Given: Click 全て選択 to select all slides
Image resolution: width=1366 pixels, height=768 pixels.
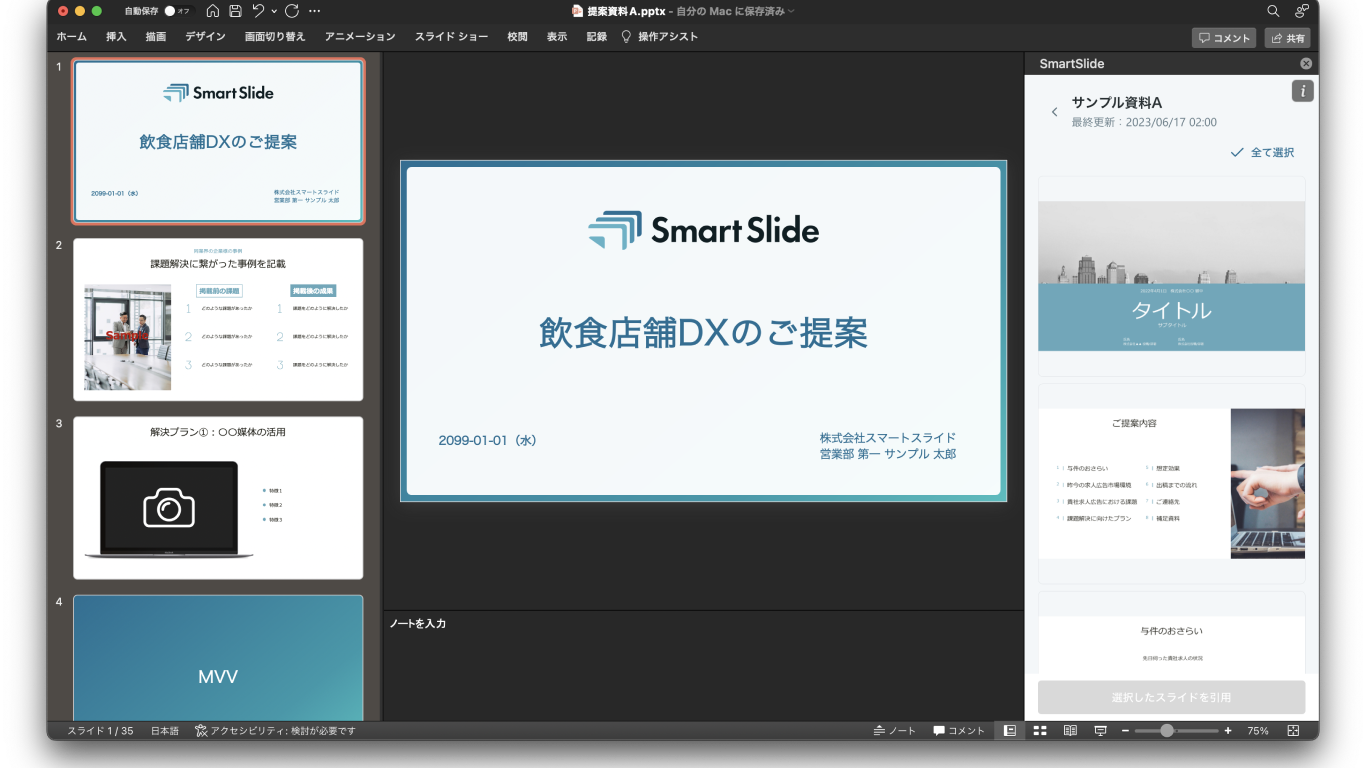Looking at the screenshot, I should click(1262, 152).
